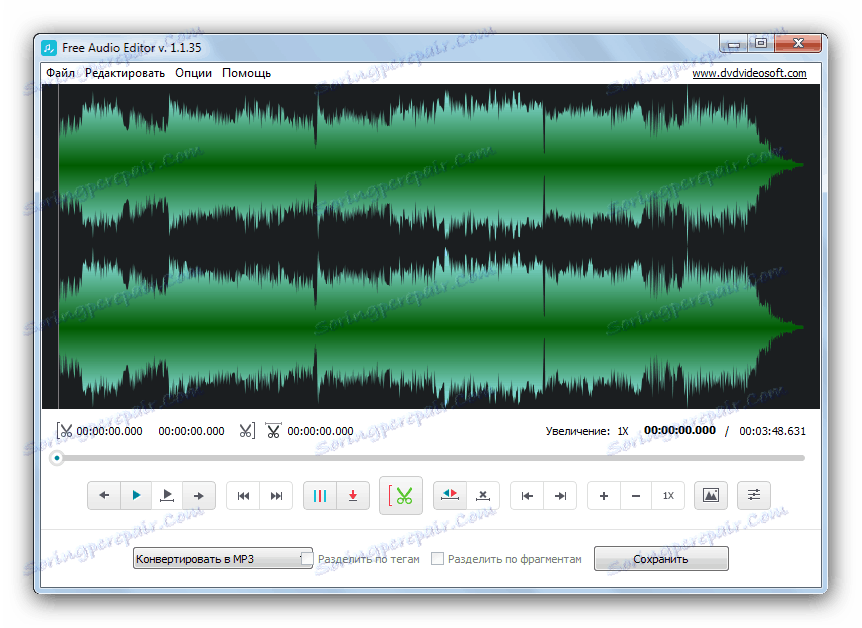Open the Файл menu
Viewport: 862px width, 628px height.
click(x=60, y=73)
